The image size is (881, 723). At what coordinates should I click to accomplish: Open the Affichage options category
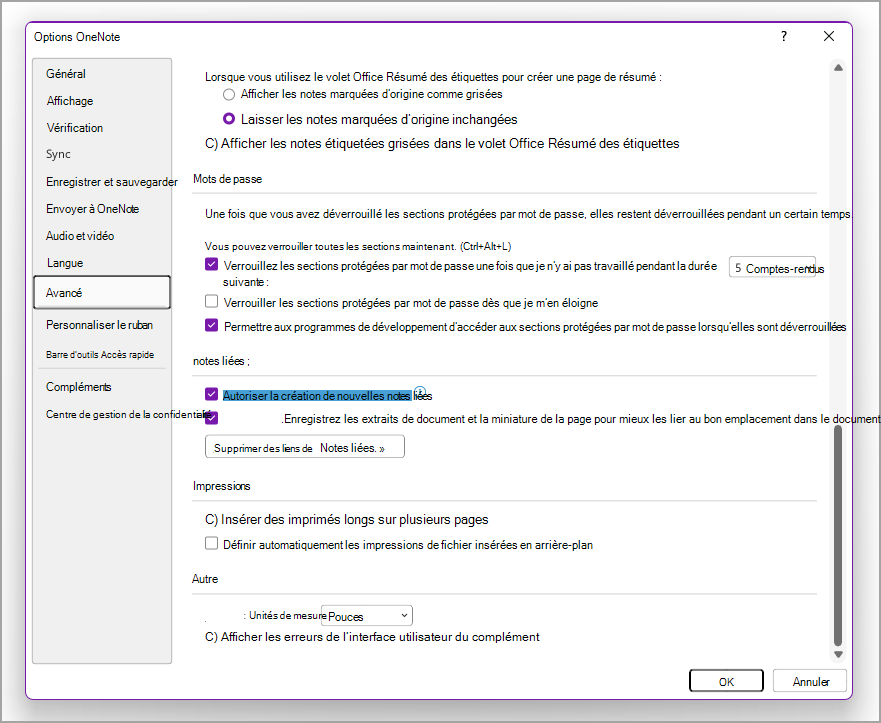coord(70,101)
